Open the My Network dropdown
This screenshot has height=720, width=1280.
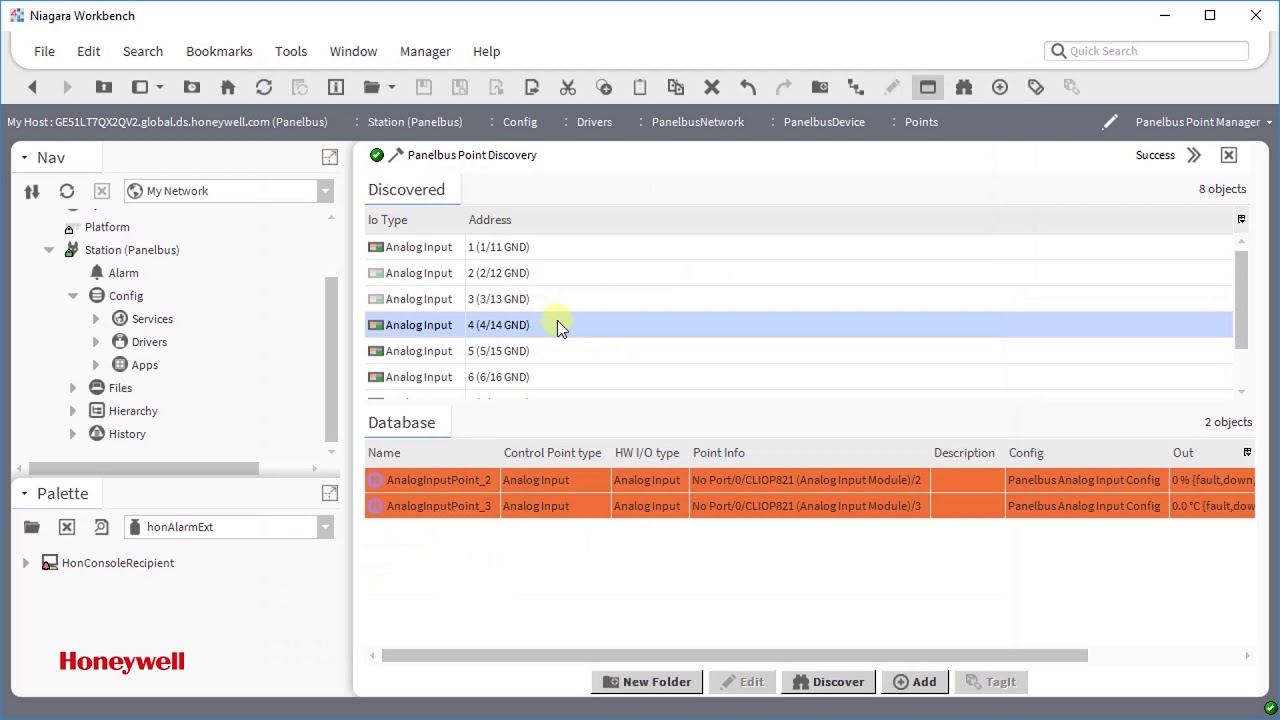point(229,191)
